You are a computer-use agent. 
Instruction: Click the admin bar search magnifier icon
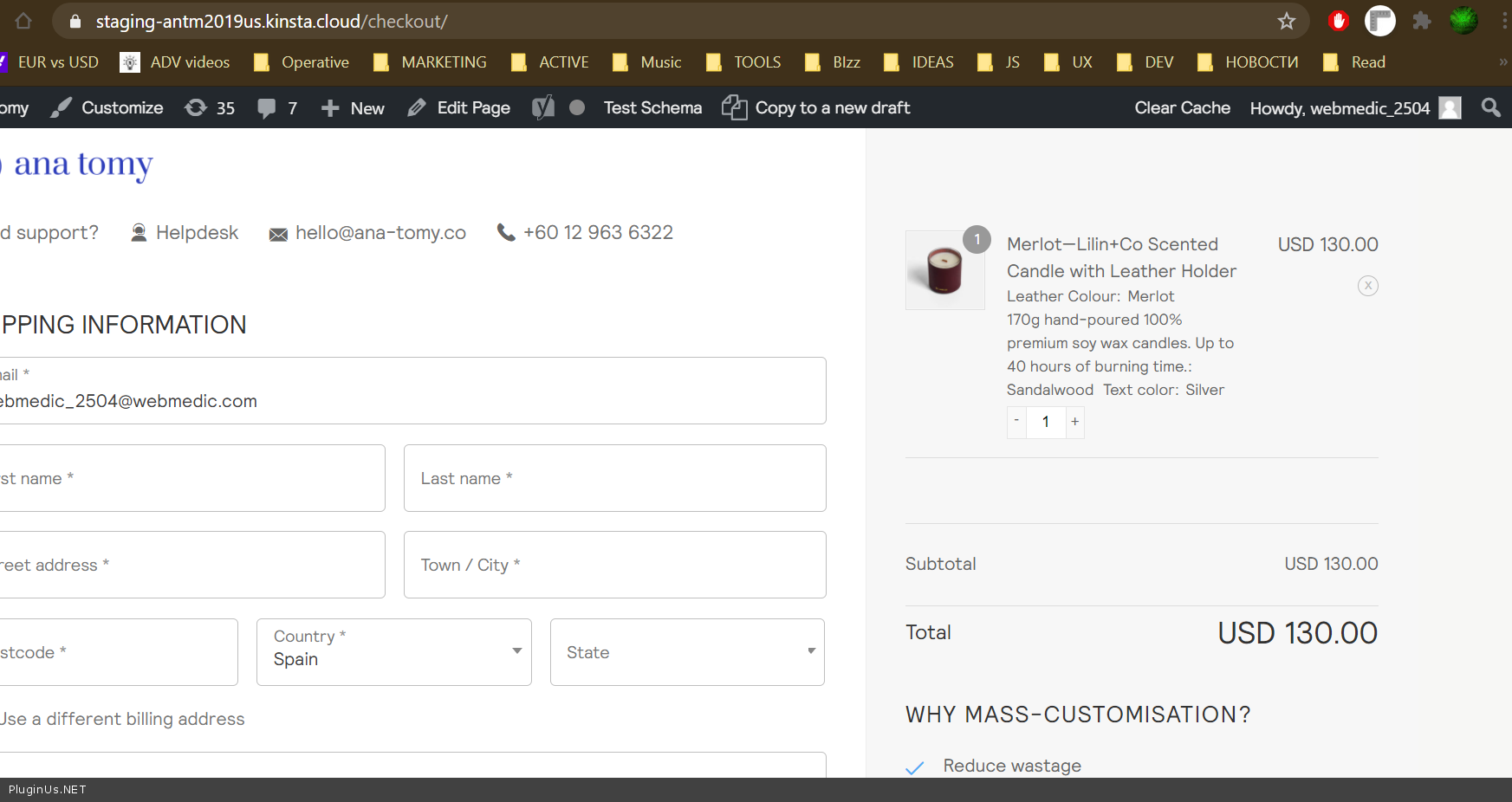1490,107
